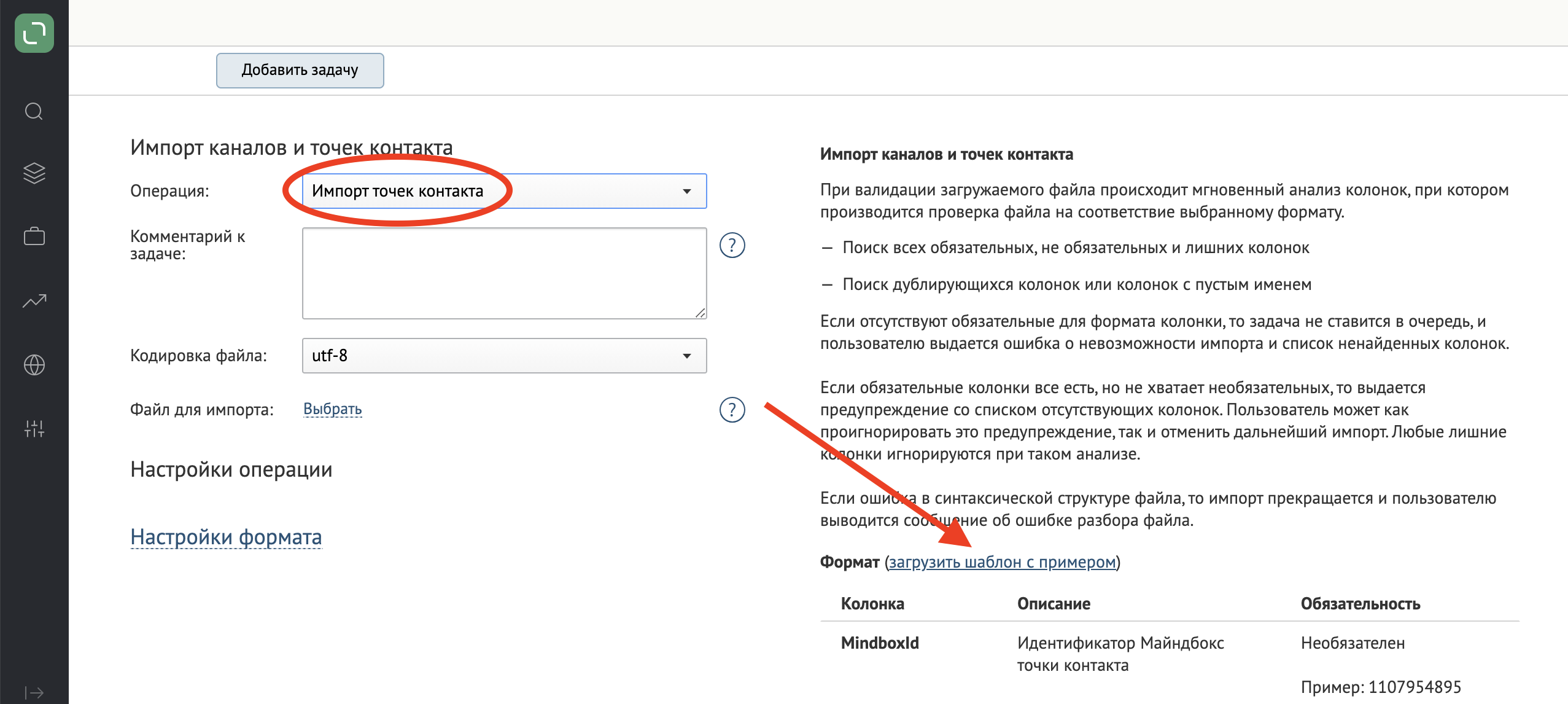
Task: Click the help icon next to comment field
Action: point(732,245)
